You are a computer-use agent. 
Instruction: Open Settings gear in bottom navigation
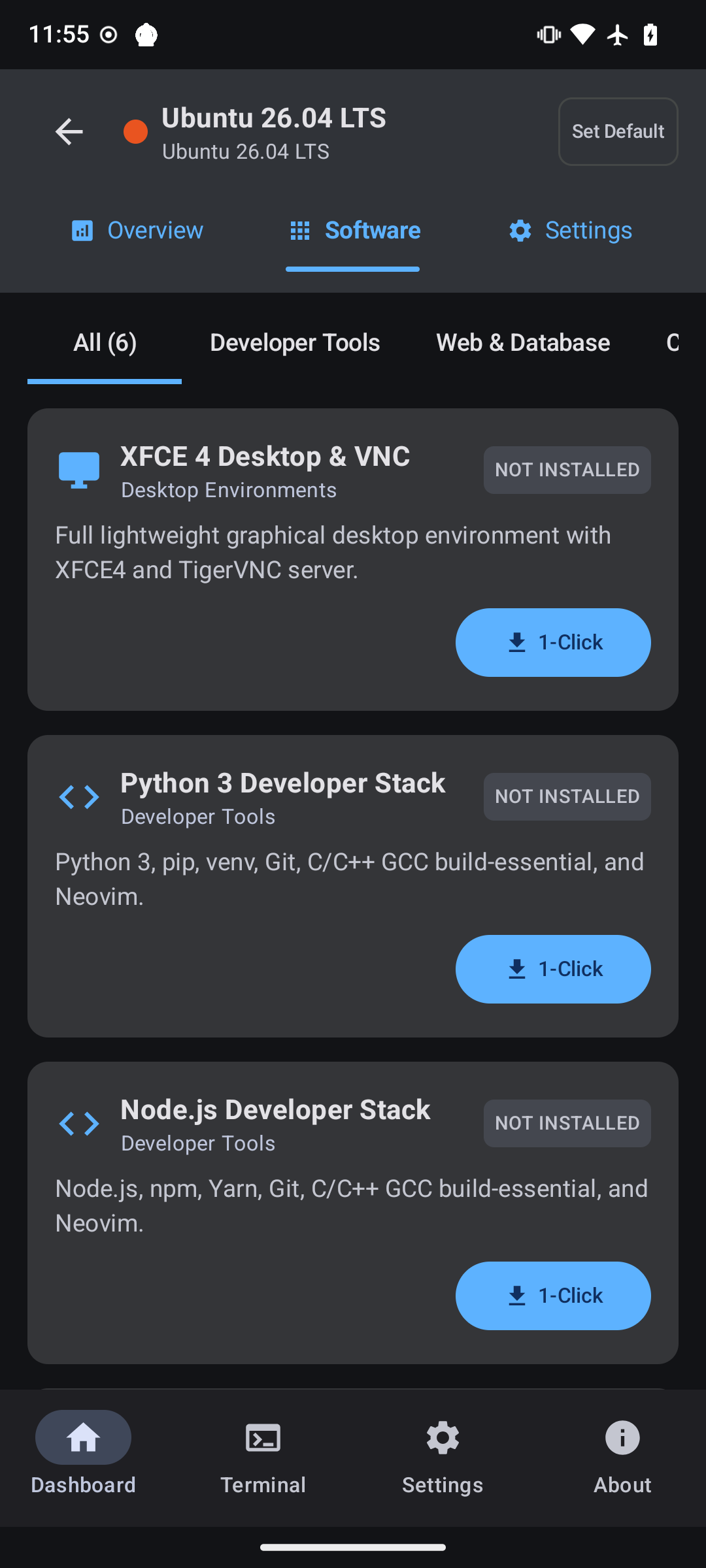pos(443,1437)
